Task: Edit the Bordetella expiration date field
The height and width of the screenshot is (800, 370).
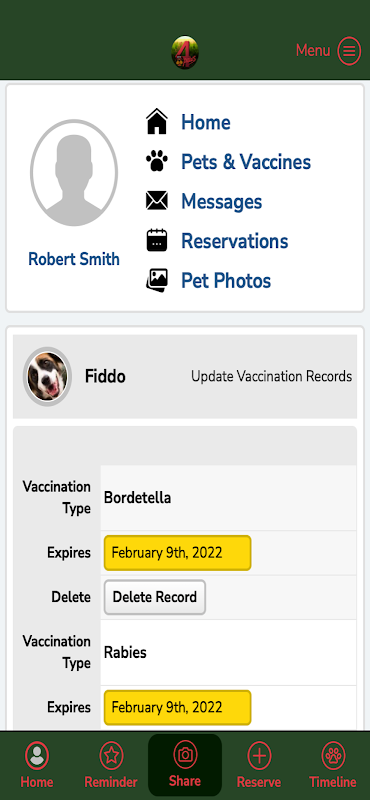Action: pyautogui.click(x=178, y=553)
